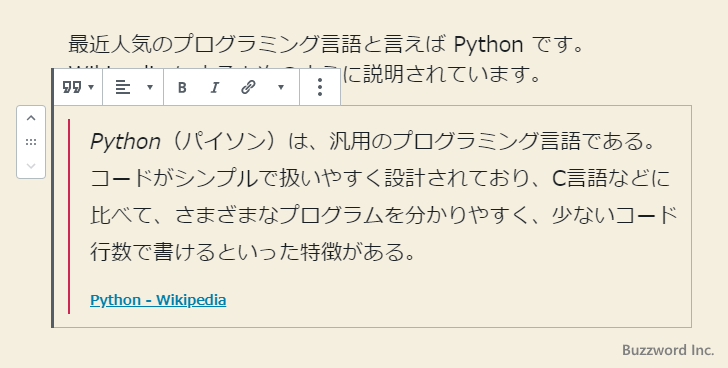Toggle italic formatting

(x=214, y=87)
